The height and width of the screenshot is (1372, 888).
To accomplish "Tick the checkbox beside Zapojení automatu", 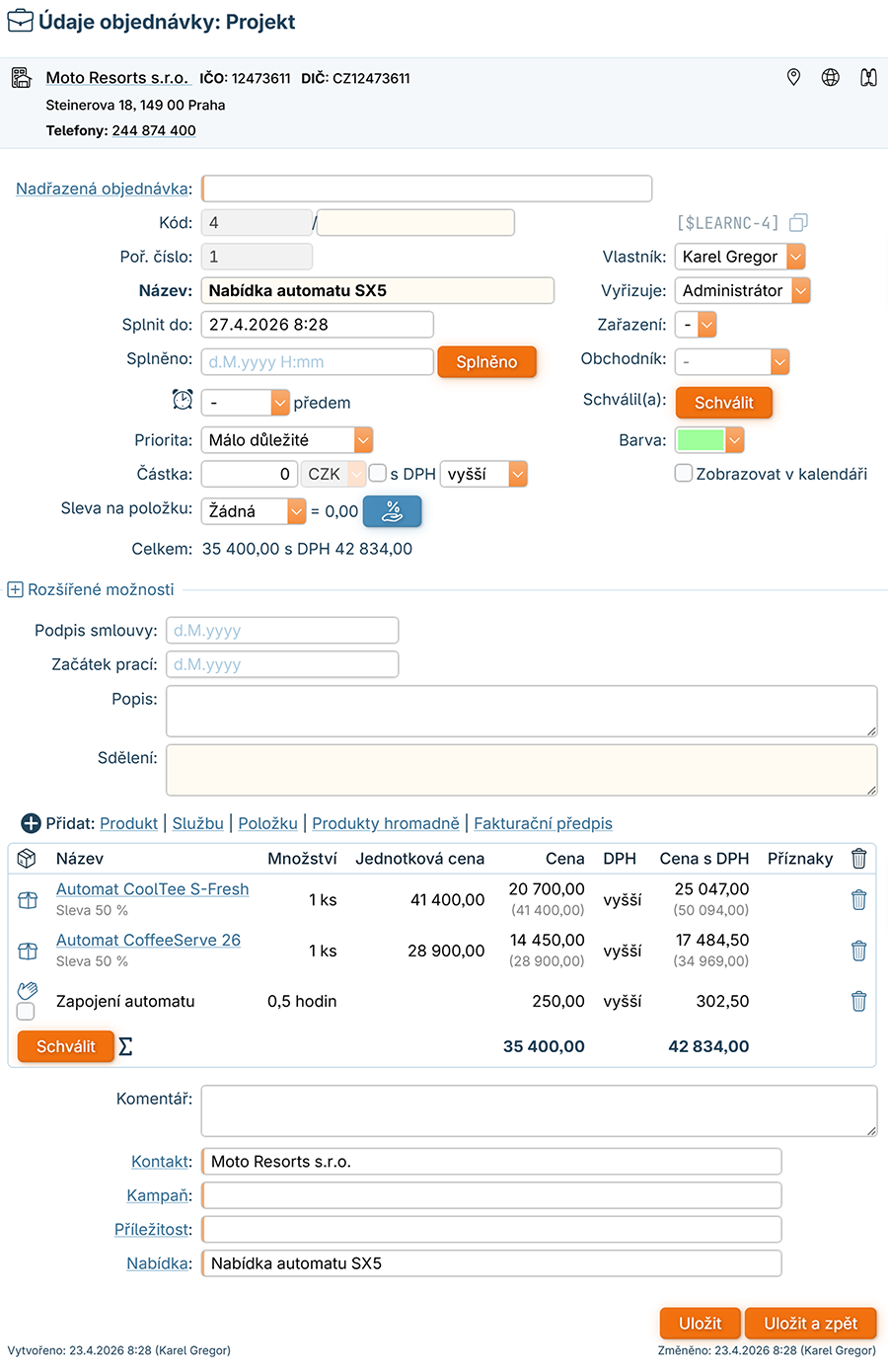I will click(26, 1011).
